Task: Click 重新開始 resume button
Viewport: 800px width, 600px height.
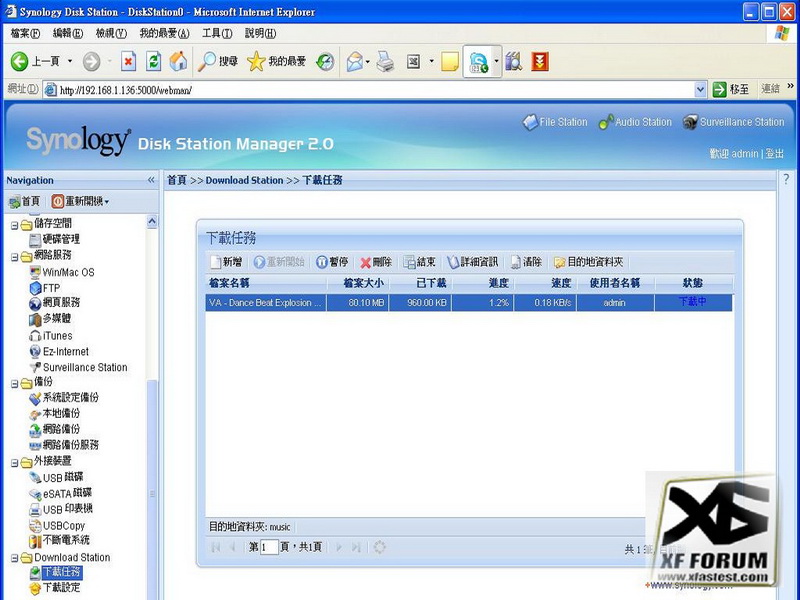Action: 279,262
